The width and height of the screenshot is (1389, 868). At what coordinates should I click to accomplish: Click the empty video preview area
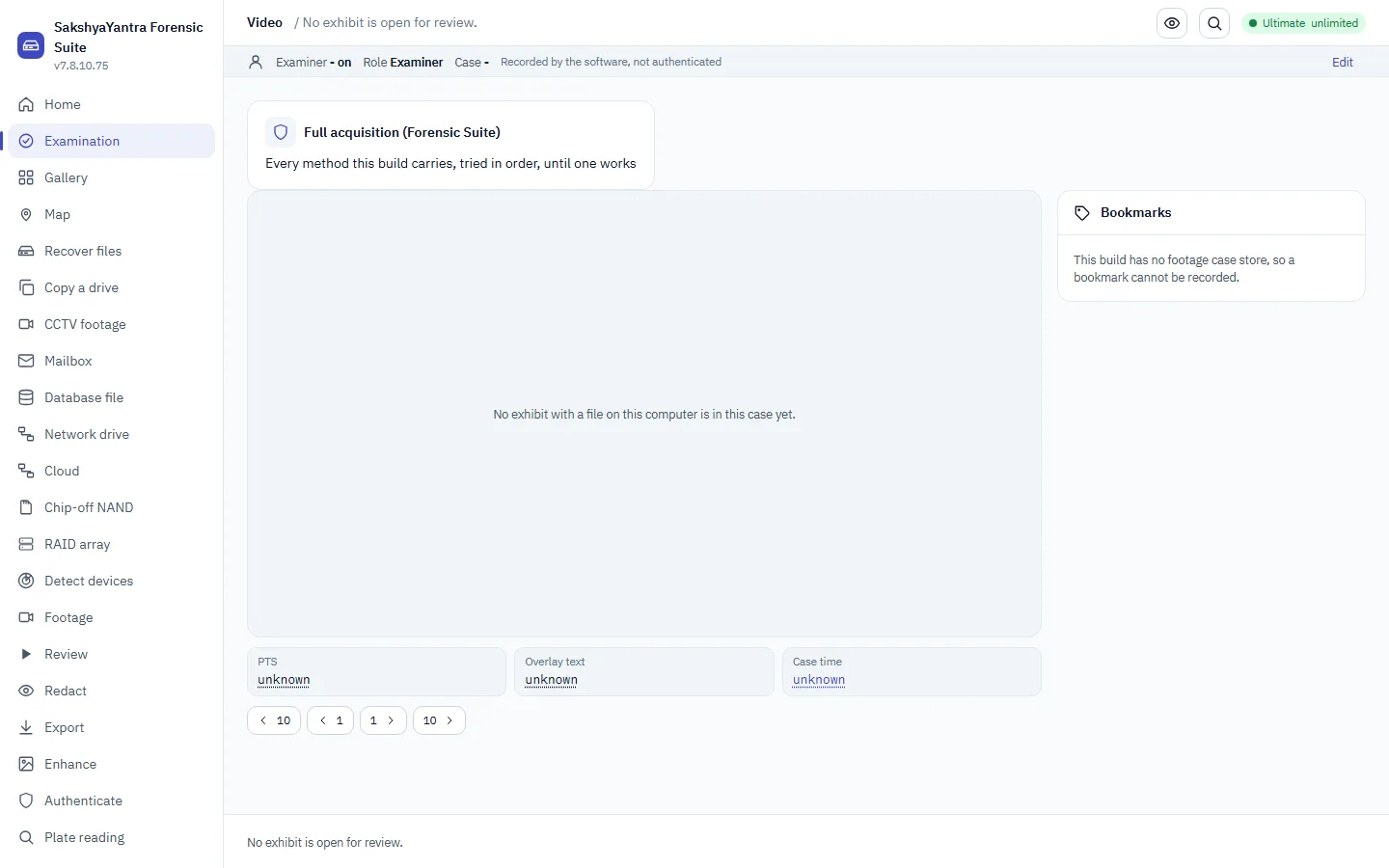(x=644, y=414)
